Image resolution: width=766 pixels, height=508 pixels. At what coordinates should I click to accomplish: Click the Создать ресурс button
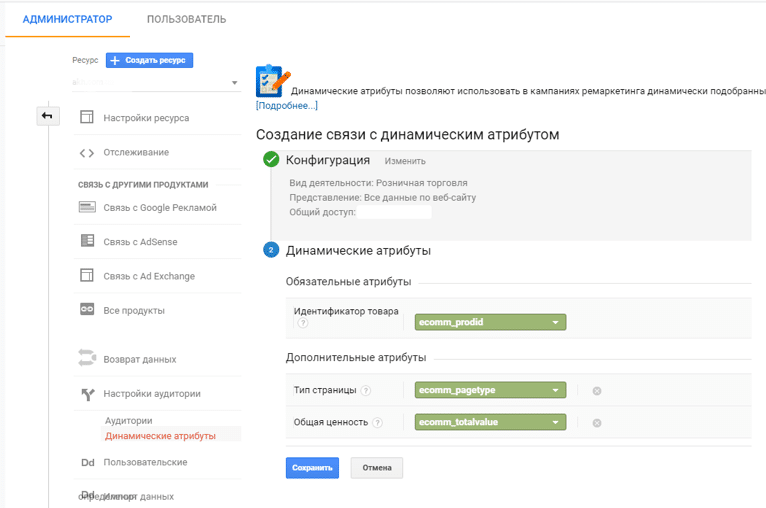click(x=149, y=60)
